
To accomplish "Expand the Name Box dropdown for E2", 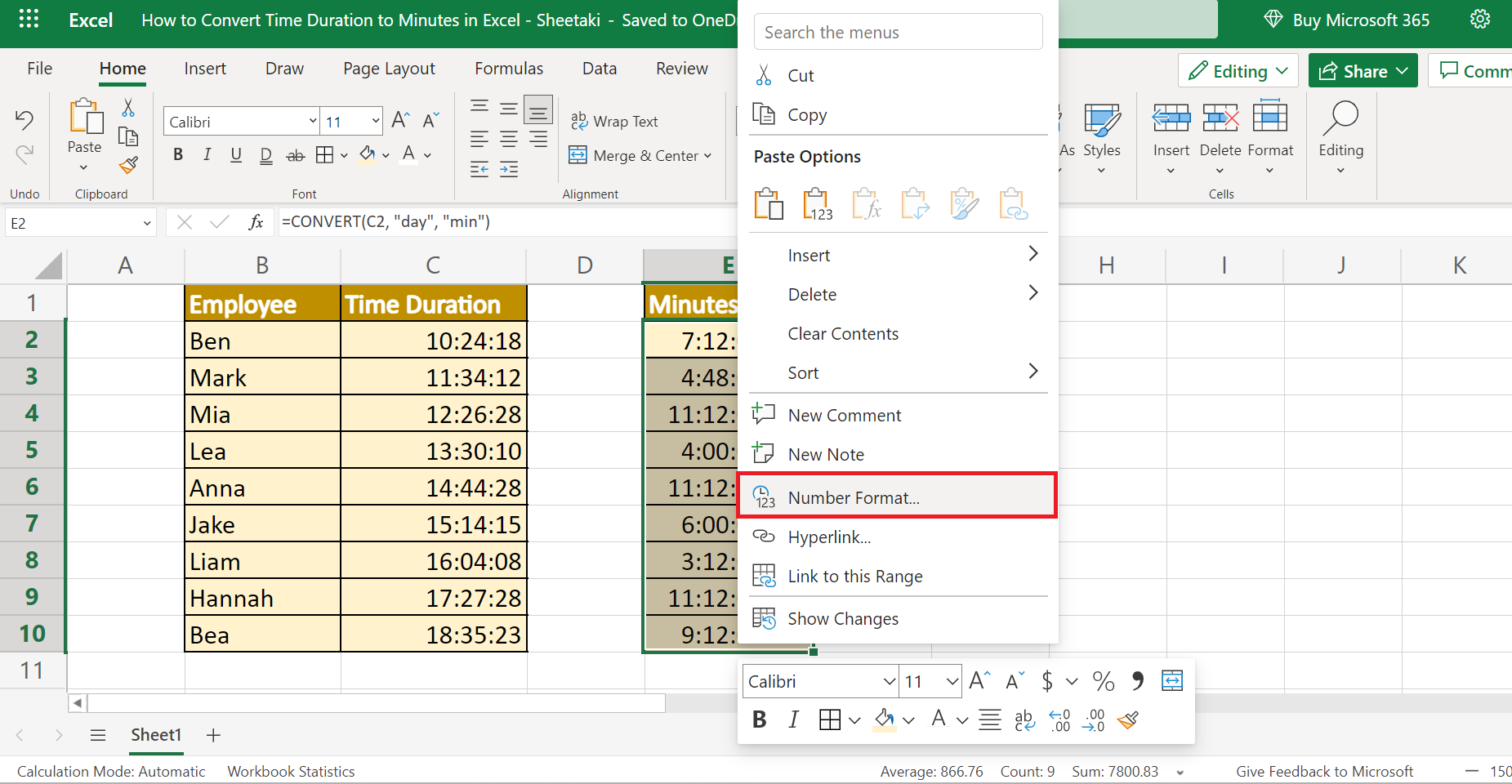I will 147,223.
